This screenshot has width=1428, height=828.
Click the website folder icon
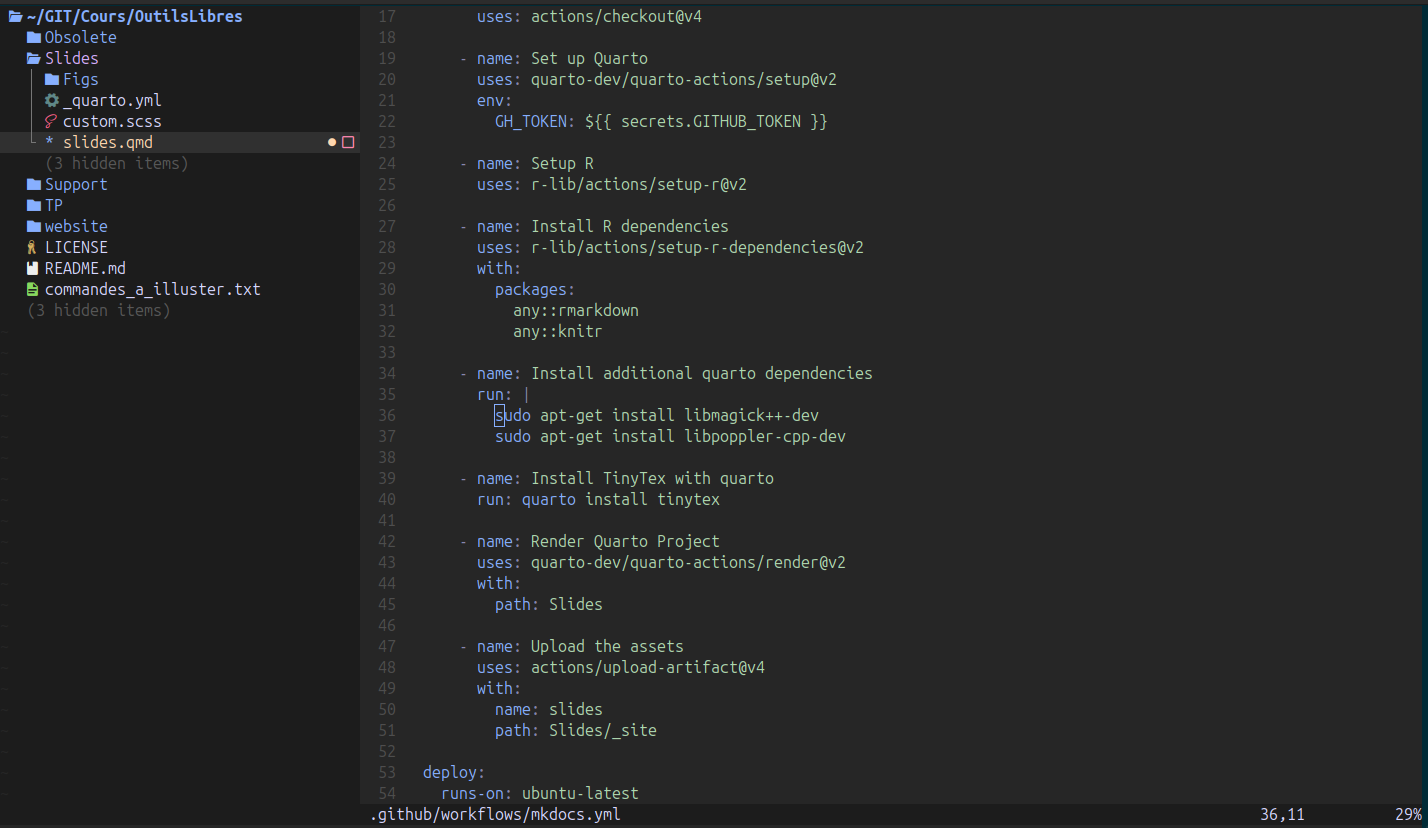(x=34, y=227)
